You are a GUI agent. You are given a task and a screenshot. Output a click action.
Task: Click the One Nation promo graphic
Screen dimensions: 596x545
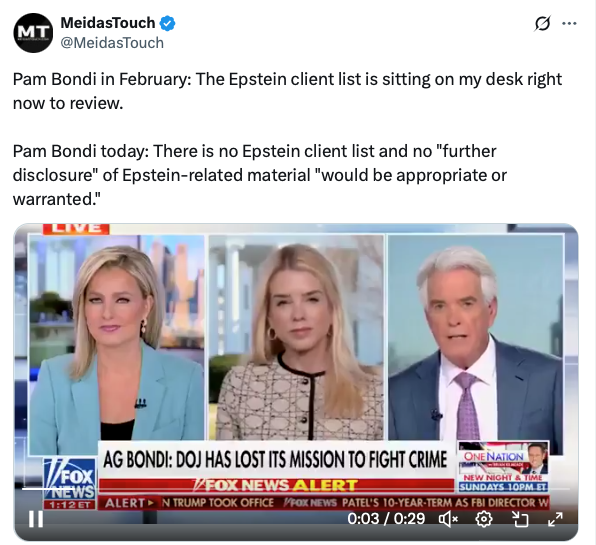coord(503,467)
